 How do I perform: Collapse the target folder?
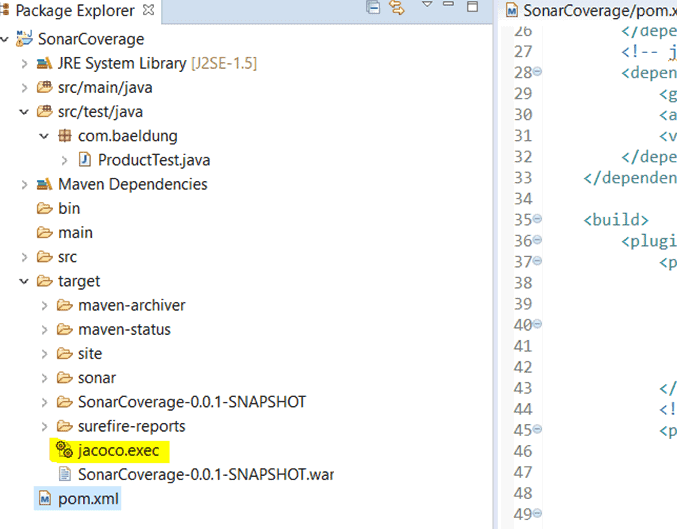25,281
